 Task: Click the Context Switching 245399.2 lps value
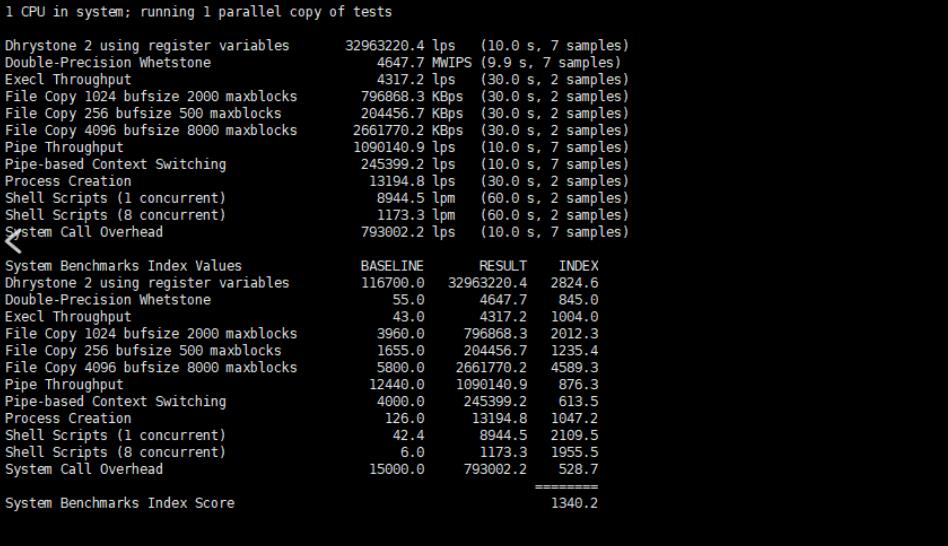click(407, 164)
